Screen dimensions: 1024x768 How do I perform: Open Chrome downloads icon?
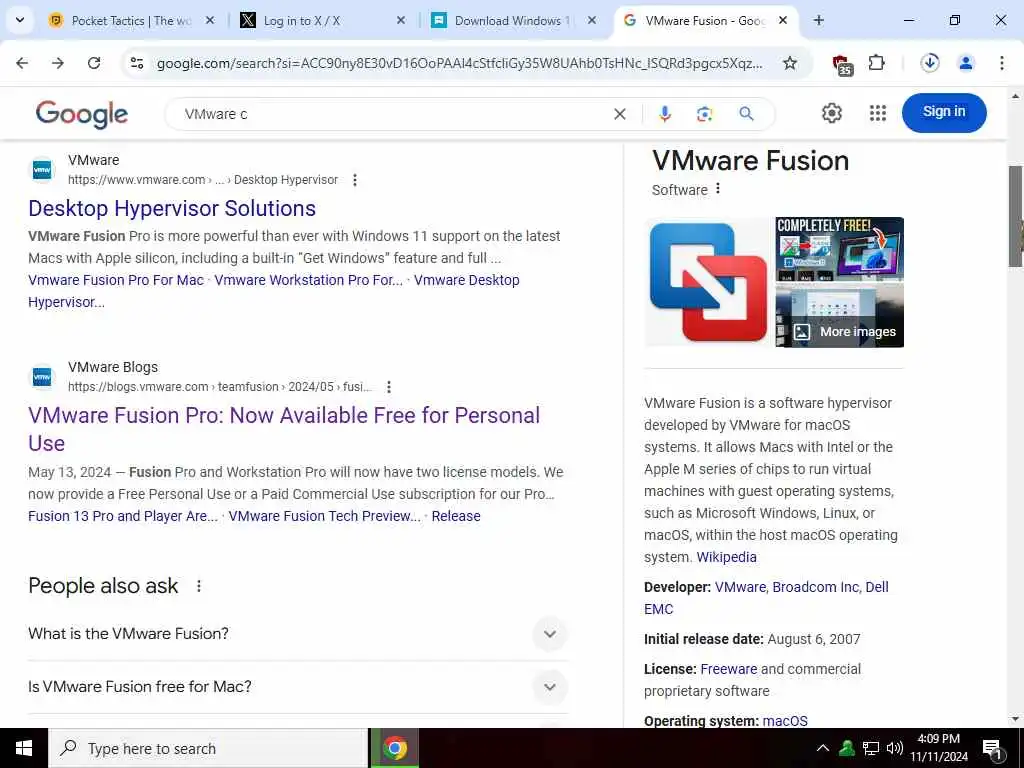(x=930, y=63)
